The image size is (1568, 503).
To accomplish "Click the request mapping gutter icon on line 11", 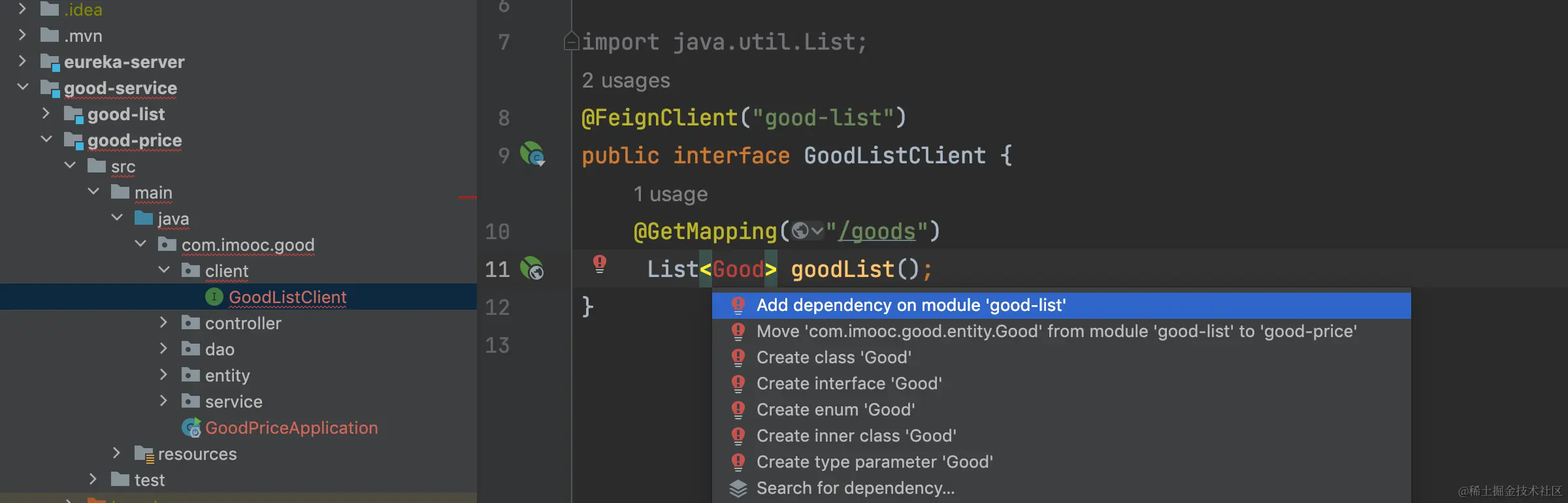I will coord(532,268).
